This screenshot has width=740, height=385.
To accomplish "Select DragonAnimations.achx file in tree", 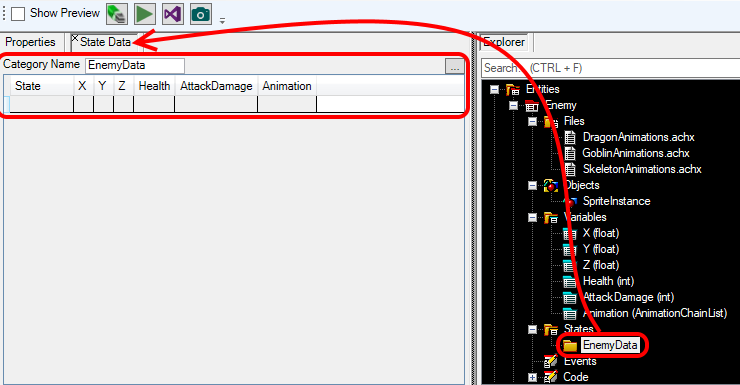I will point(639,137).
